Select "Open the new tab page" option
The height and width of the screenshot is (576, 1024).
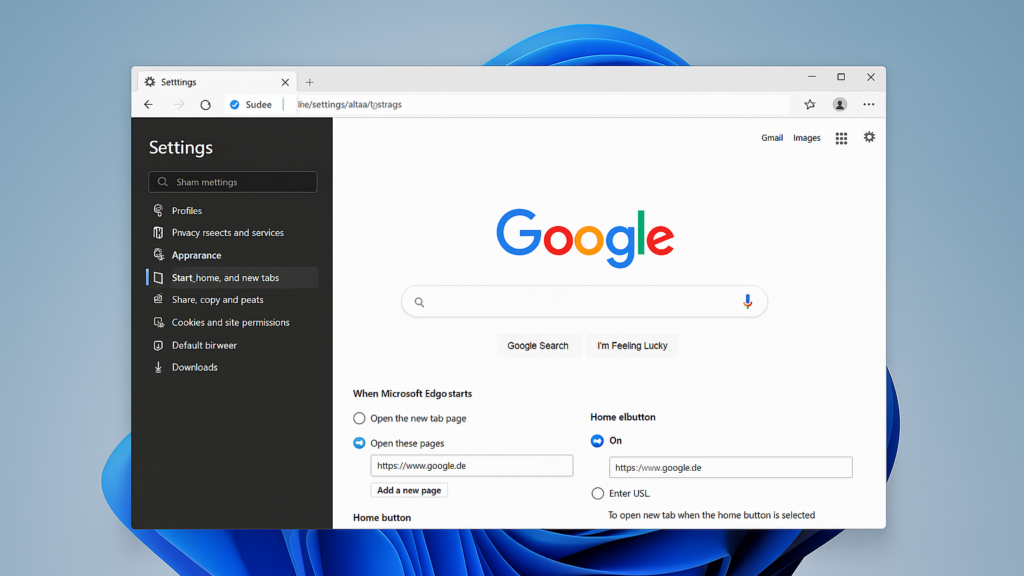coord(359,418)
